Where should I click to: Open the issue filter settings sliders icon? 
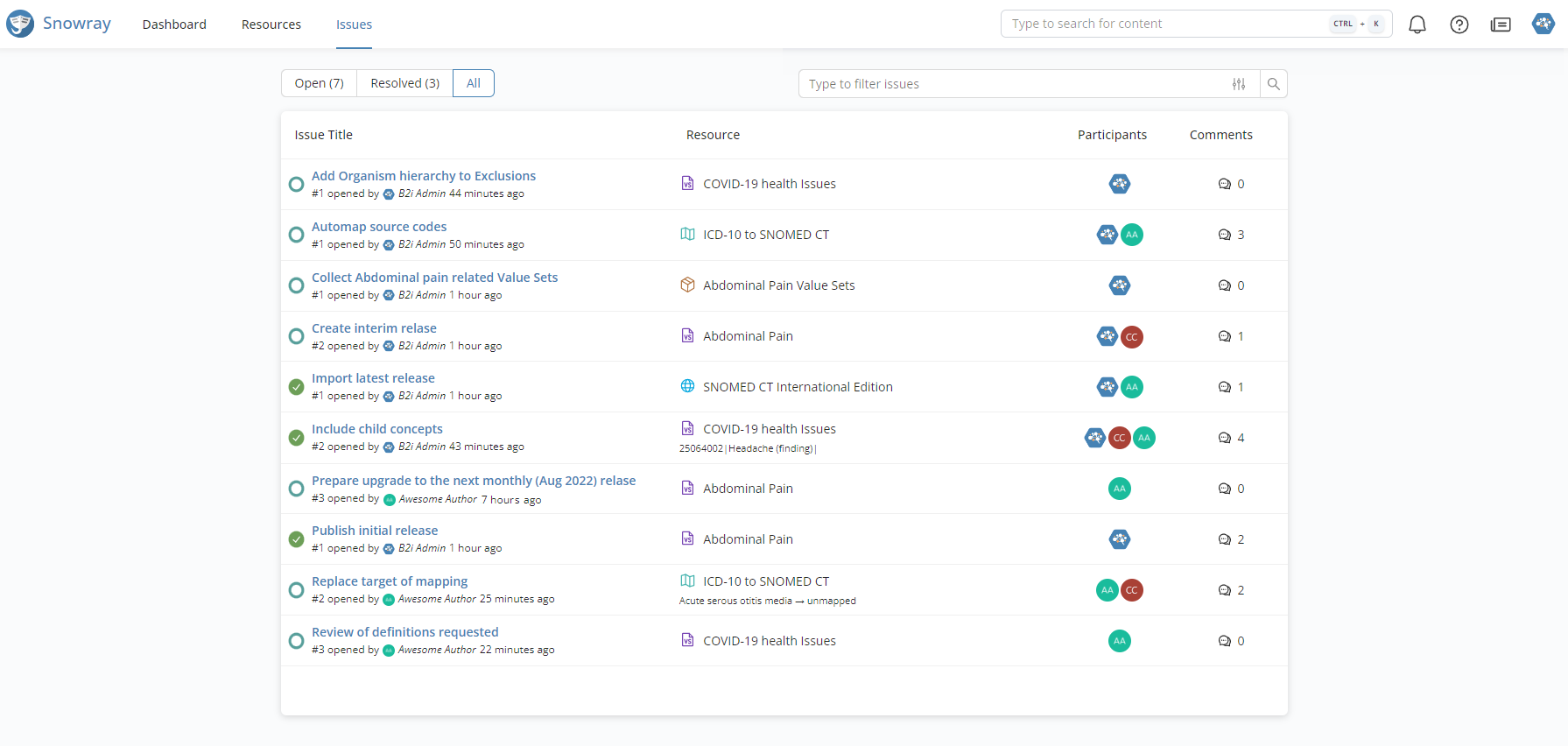coord(1239,84)
